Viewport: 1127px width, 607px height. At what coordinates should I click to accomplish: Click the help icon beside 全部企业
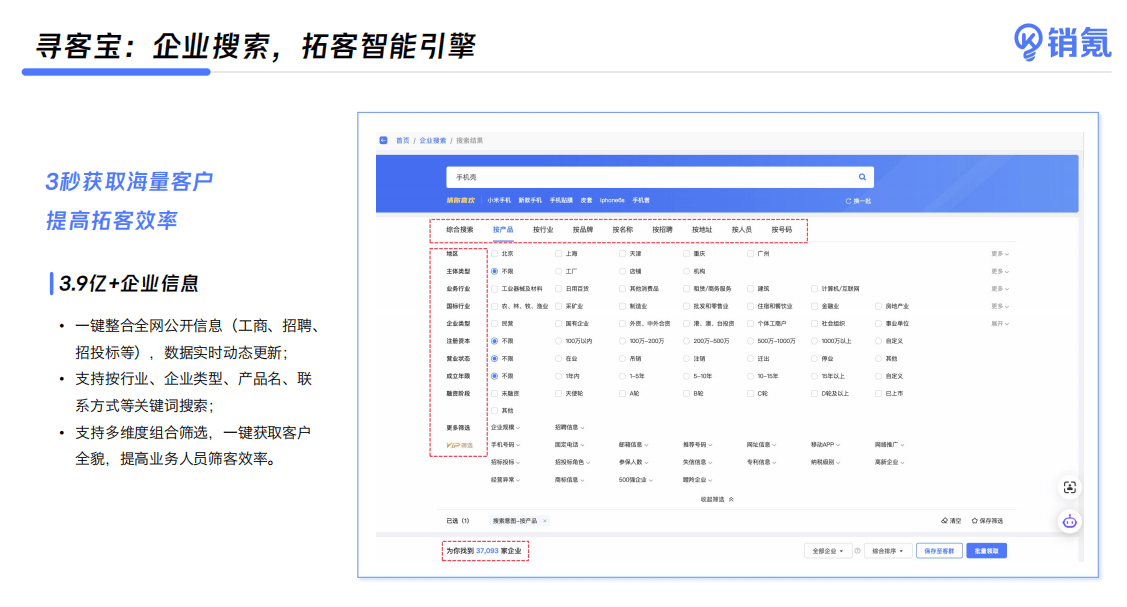[858, 551]
